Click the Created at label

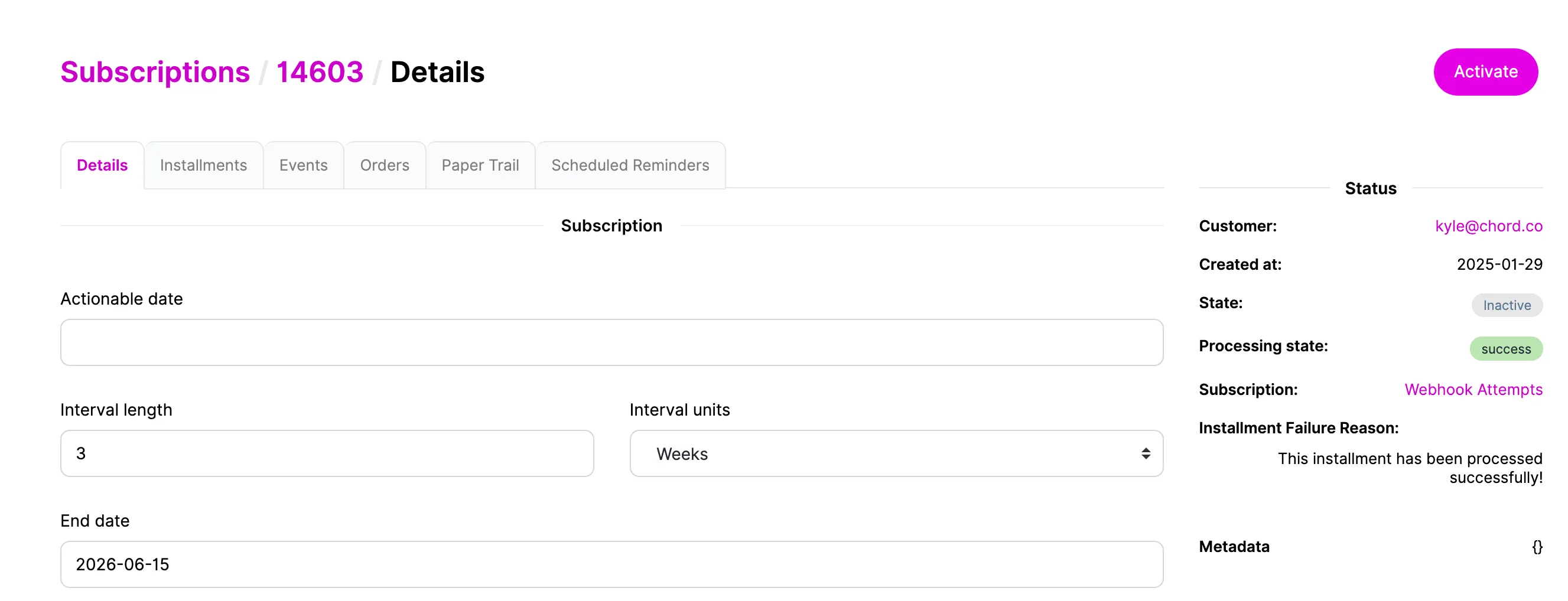pyautogui.click(x=1240, y=264)
